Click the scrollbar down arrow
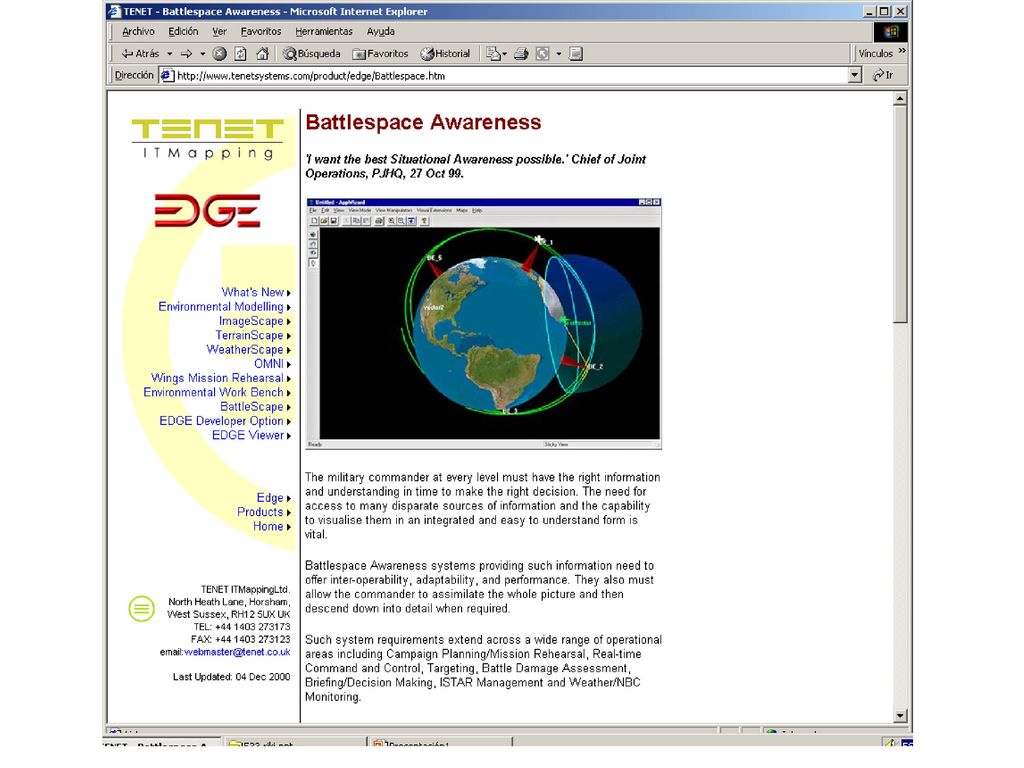The image size is (1024, 768). (x=900, y=716)
